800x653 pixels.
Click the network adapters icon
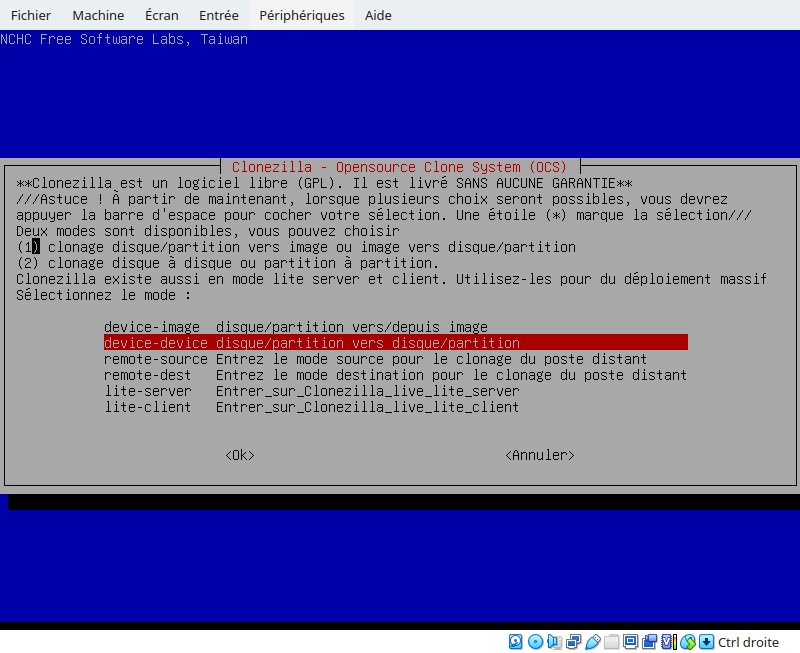[x=573, y=642]
